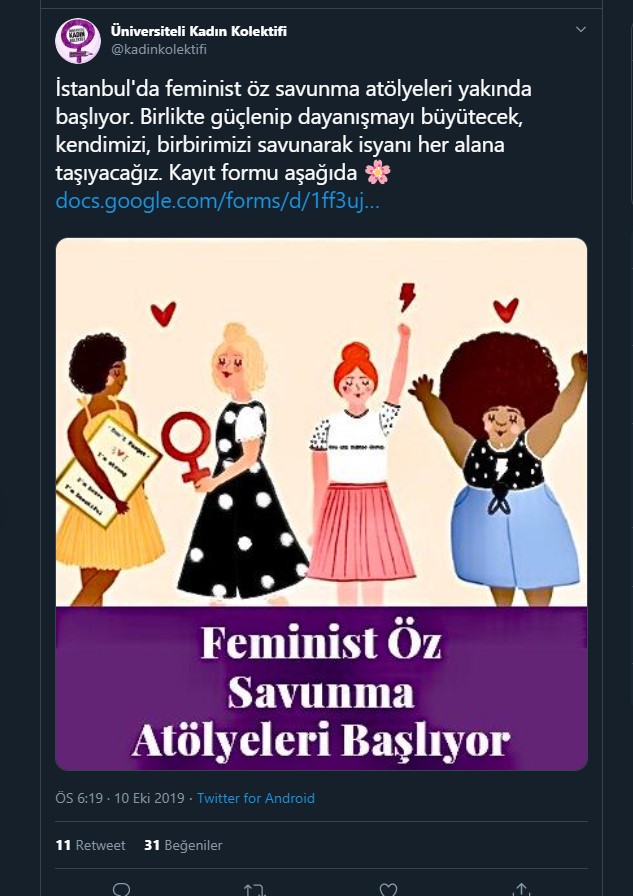633x896 pixels.
Task: Click the tweet body text about İstanbul workshops
Action: click(293, 131)
